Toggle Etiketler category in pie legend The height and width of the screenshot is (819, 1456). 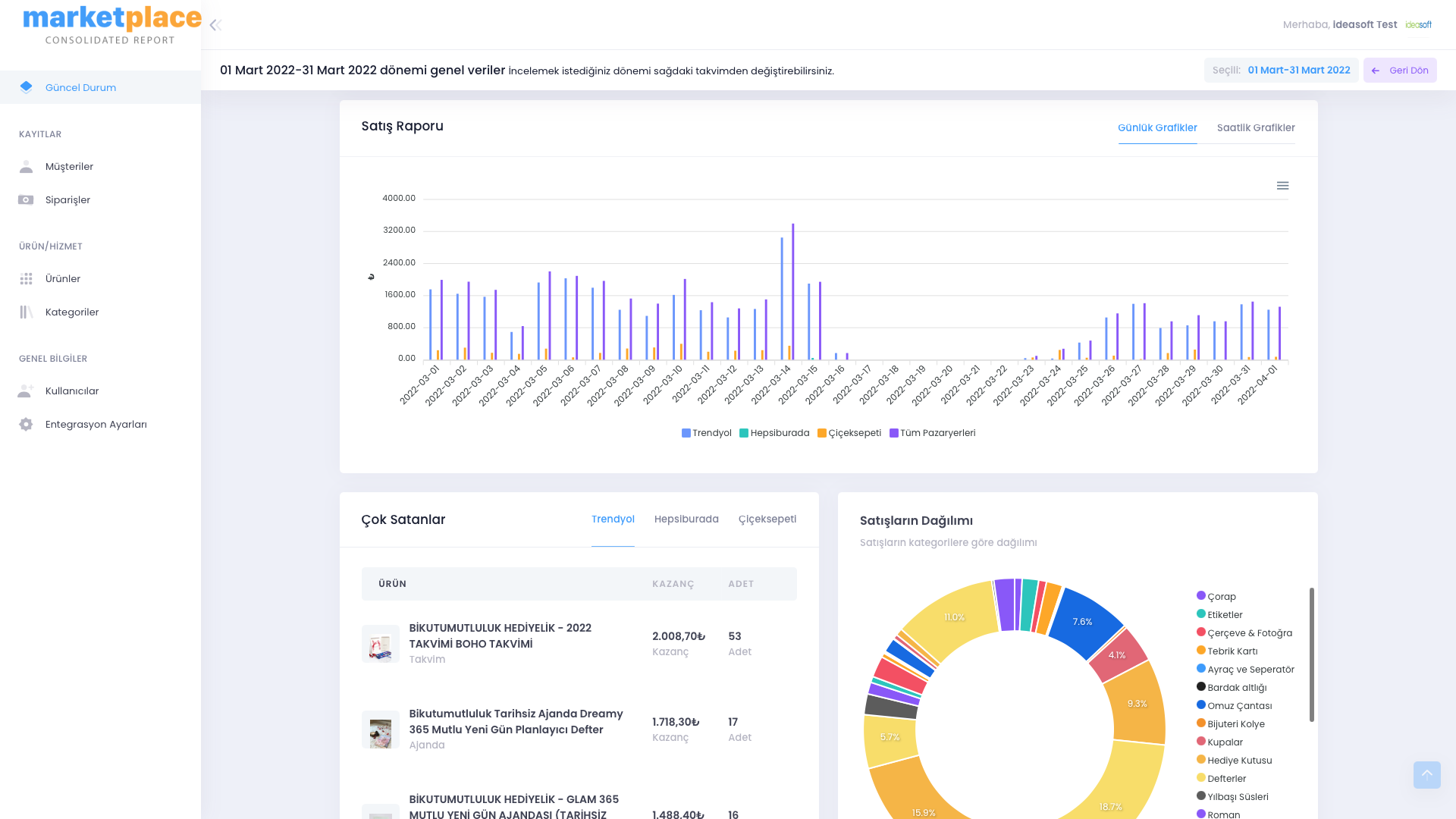click(1219, 614)
